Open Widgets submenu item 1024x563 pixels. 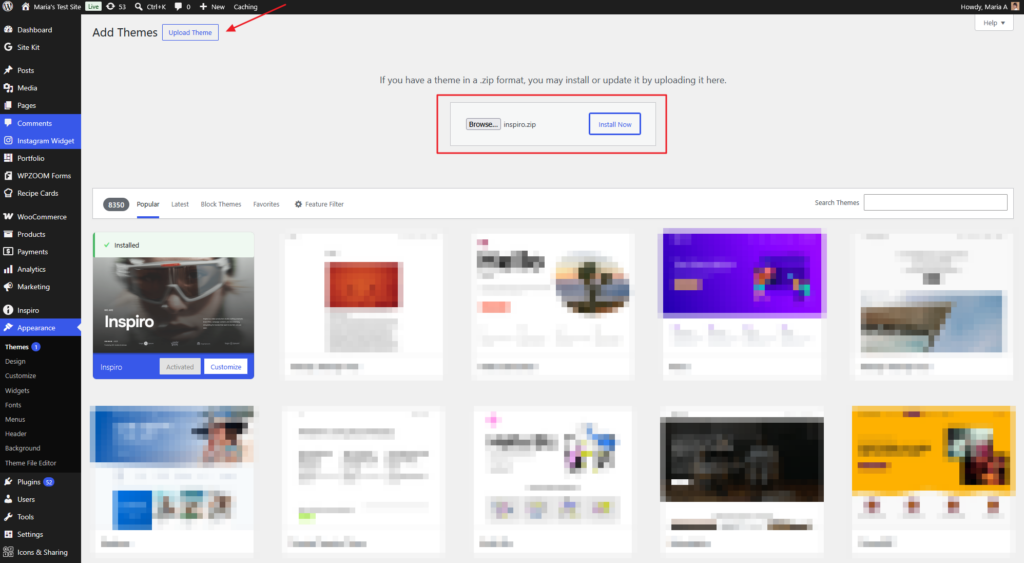point(17,391)
